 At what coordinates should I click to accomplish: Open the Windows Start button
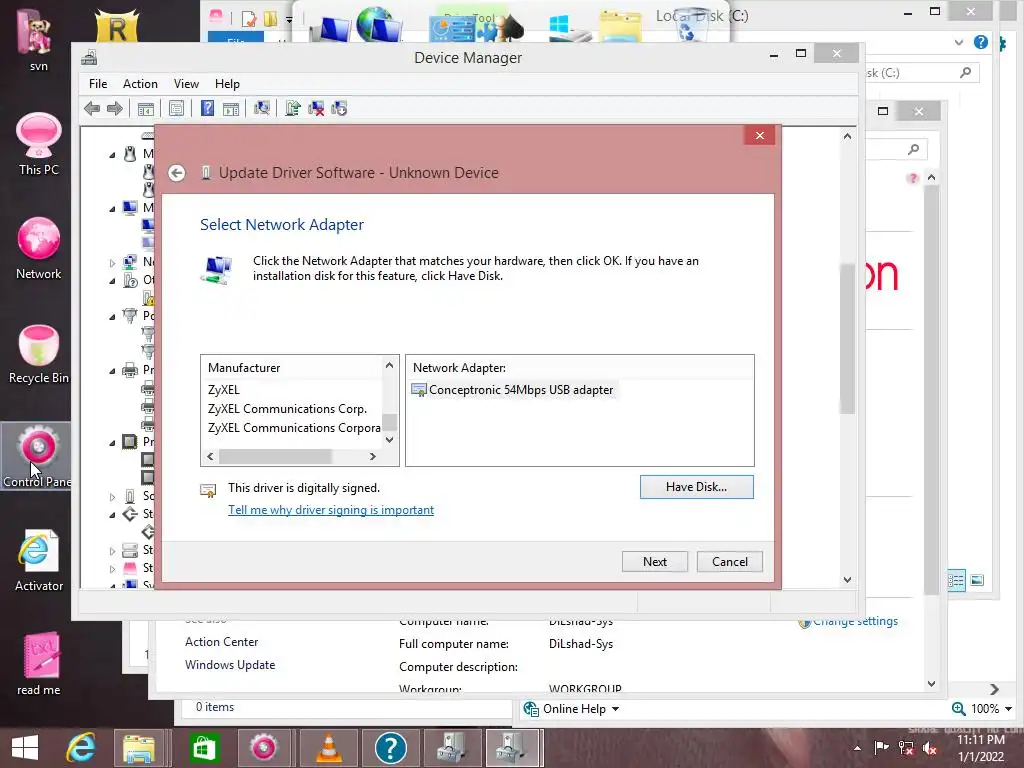pyautogui.click(x=25, y=748)
